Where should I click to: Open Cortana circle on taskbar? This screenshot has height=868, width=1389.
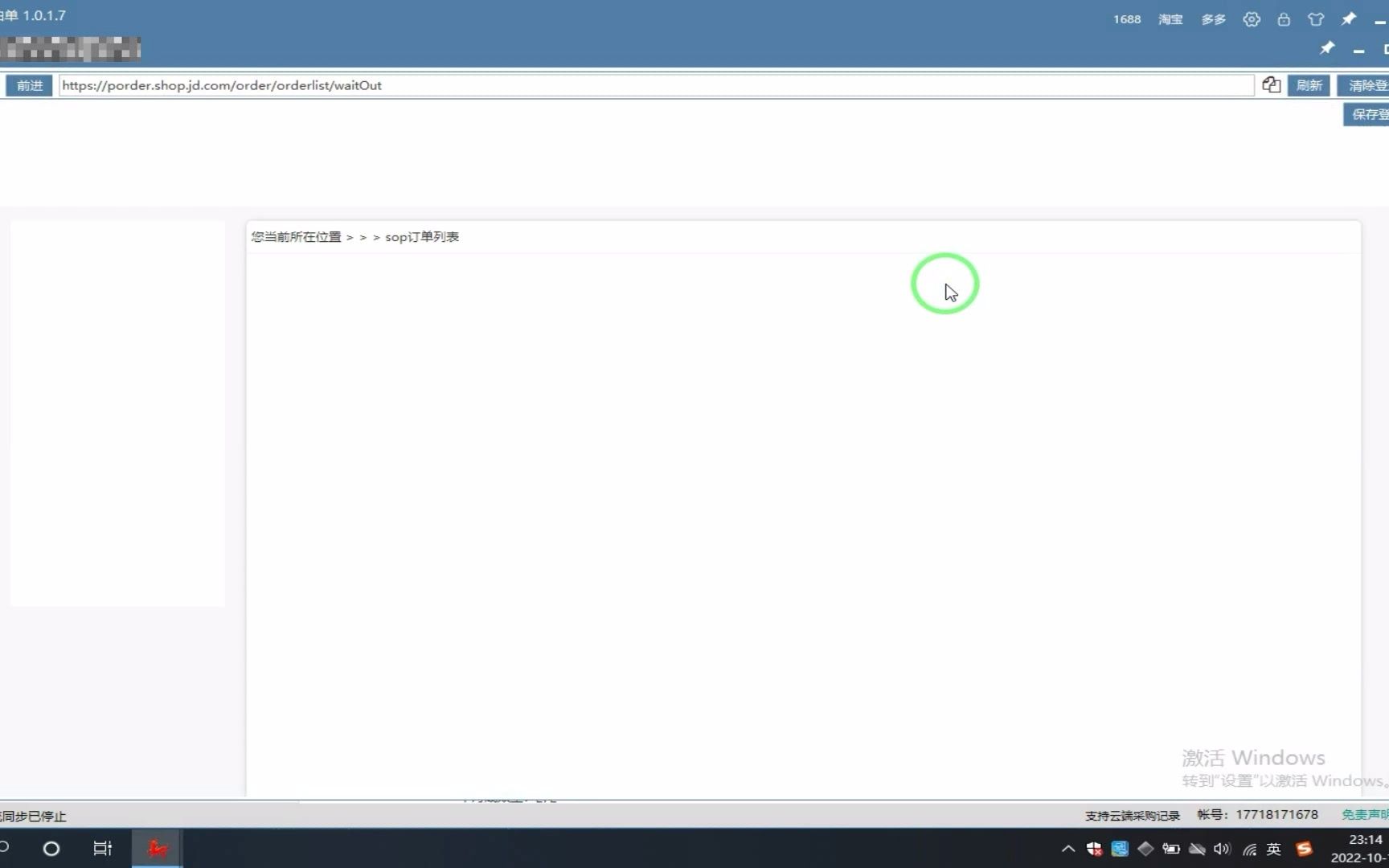(x=51, y=849)
